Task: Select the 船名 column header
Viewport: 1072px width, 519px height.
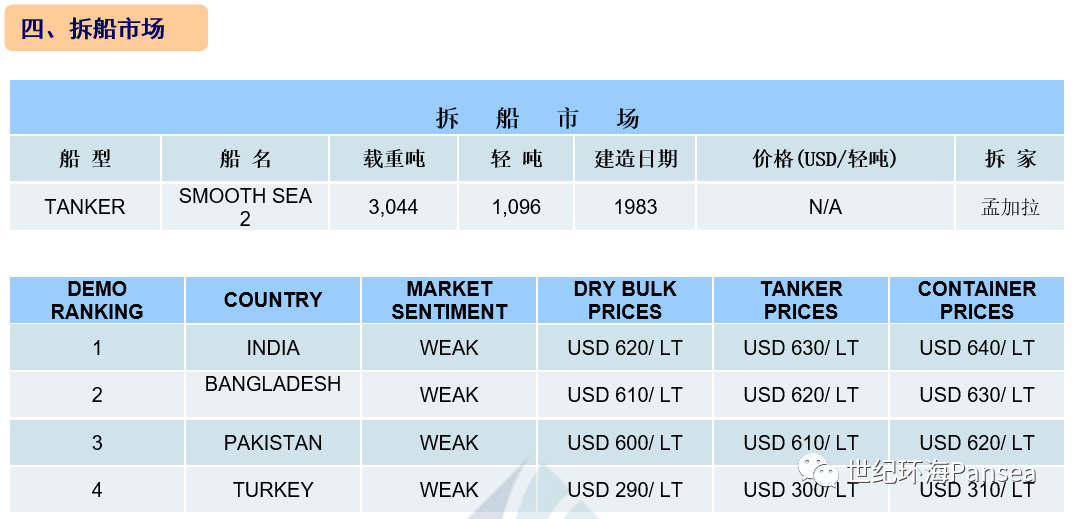Action: coord(245,159)
